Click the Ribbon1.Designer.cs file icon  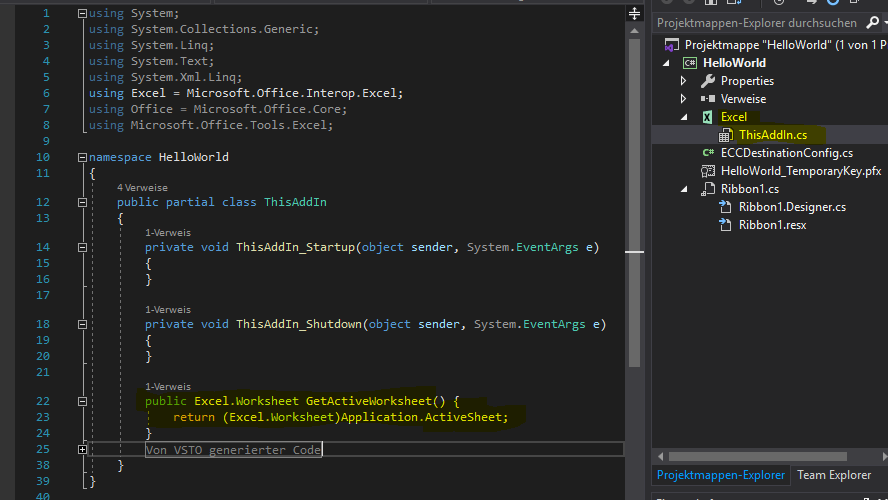coord(725,207)
